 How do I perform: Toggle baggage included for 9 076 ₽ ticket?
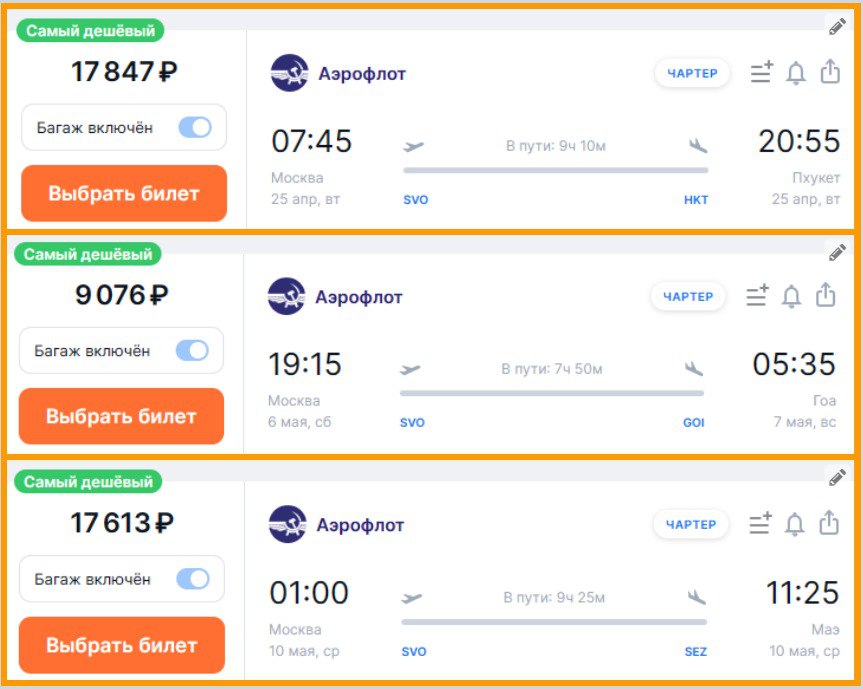pos(192,351)
